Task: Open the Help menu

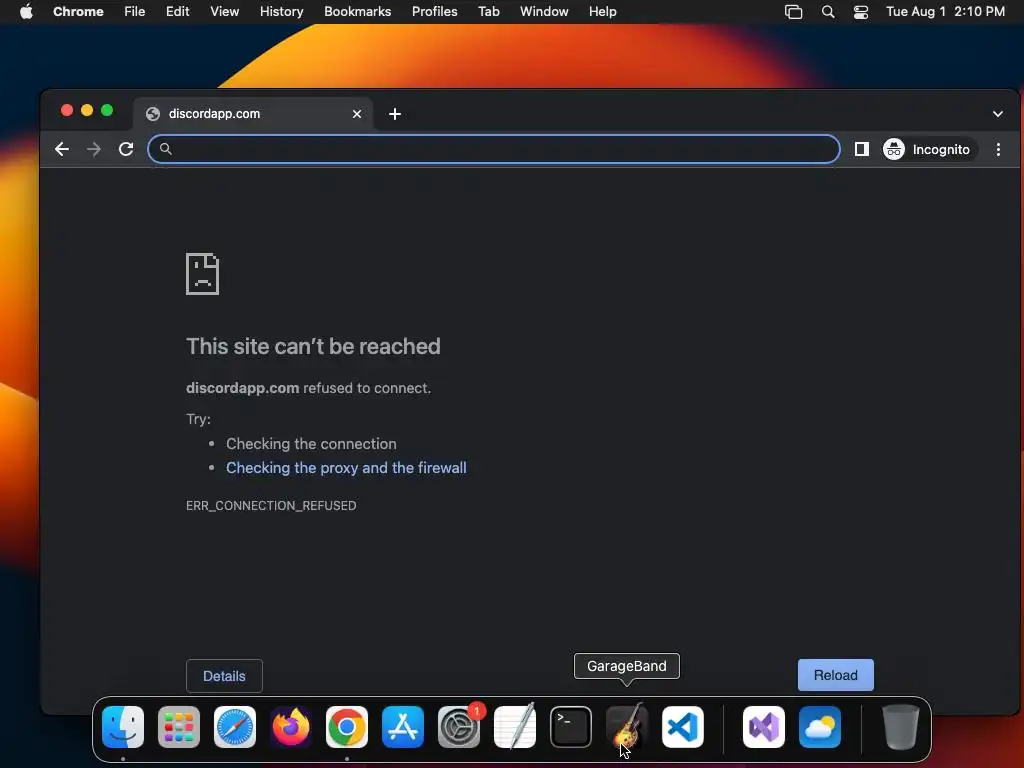Action: click(602, 11)
